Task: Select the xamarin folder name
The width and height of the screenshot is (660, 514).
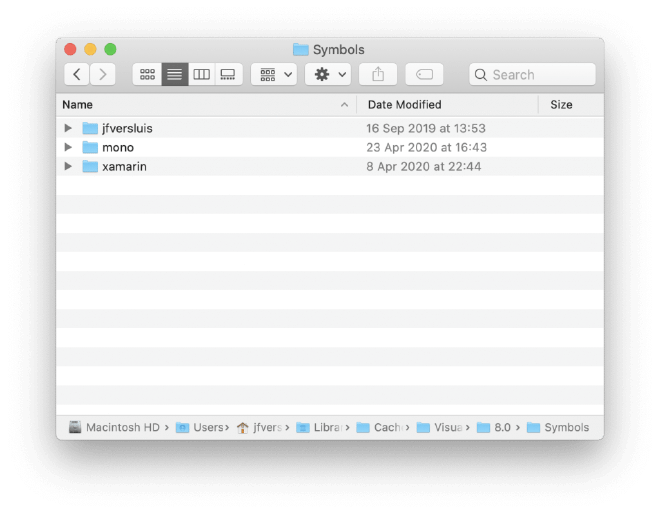Action: coord(124,167)
